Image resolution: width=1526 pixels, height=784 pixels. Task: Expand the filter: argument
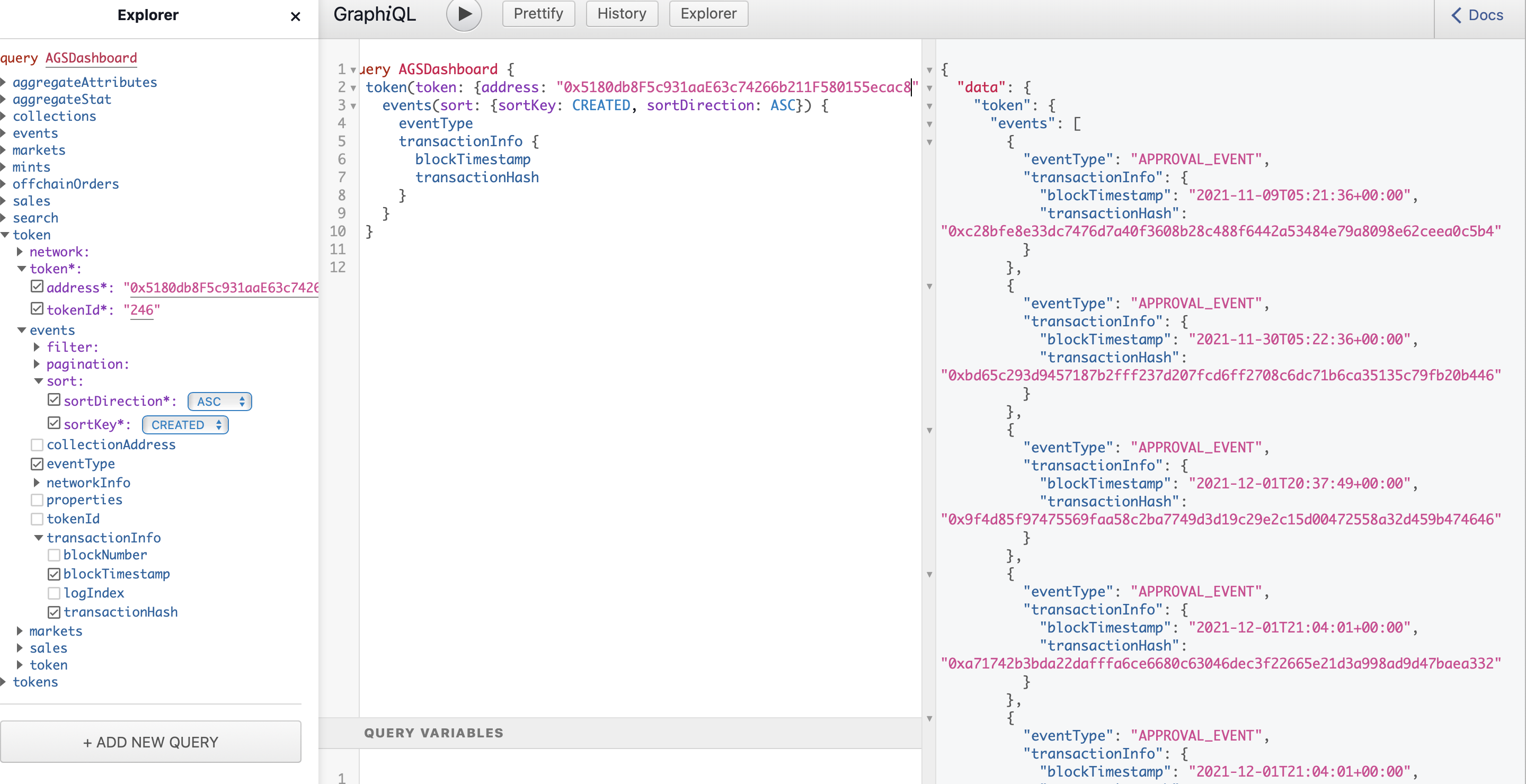click(x=37, y=347)
